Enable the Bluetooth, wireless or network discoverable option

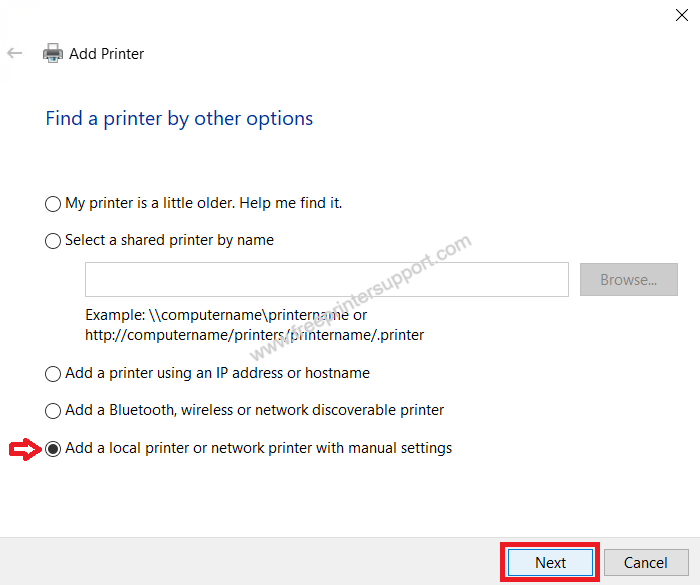click(x=53, y=411)
